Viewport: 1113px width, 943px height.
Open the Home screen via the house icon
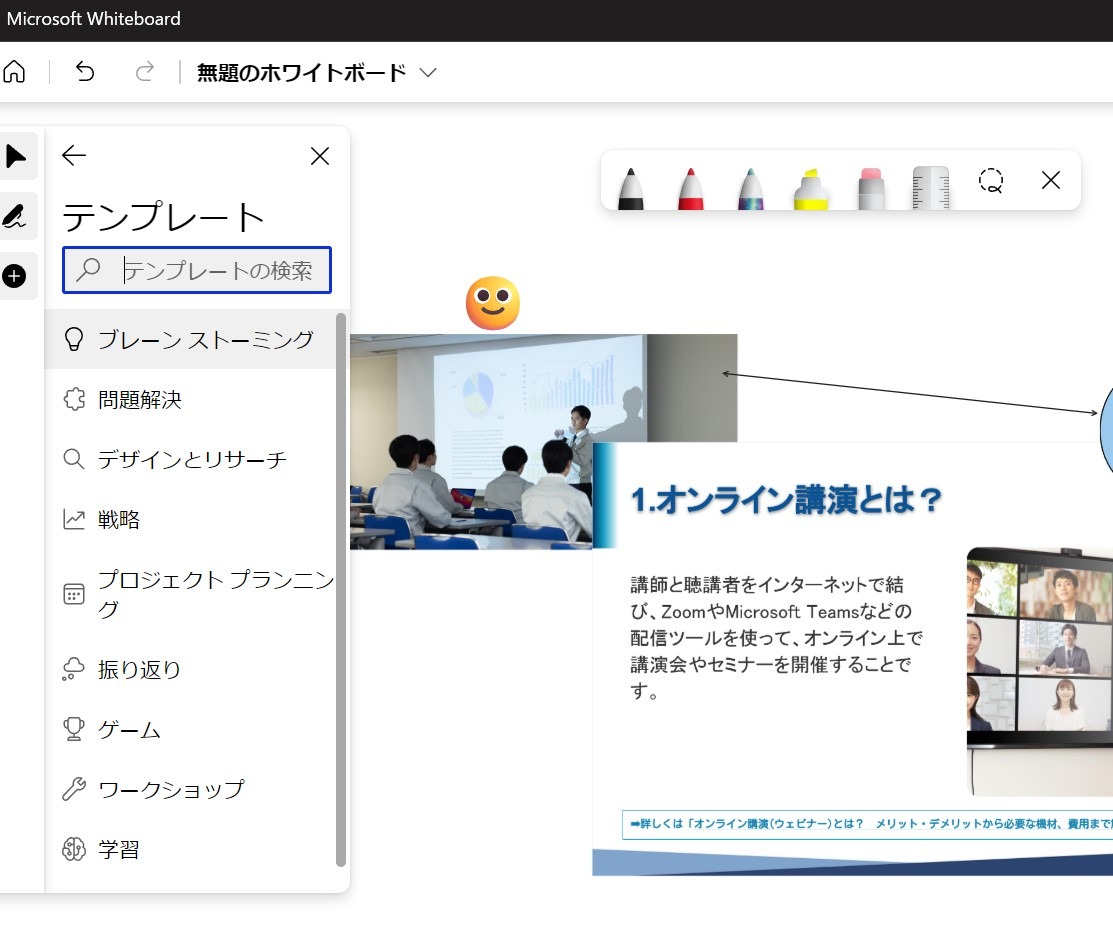click(x=14, y=72)
